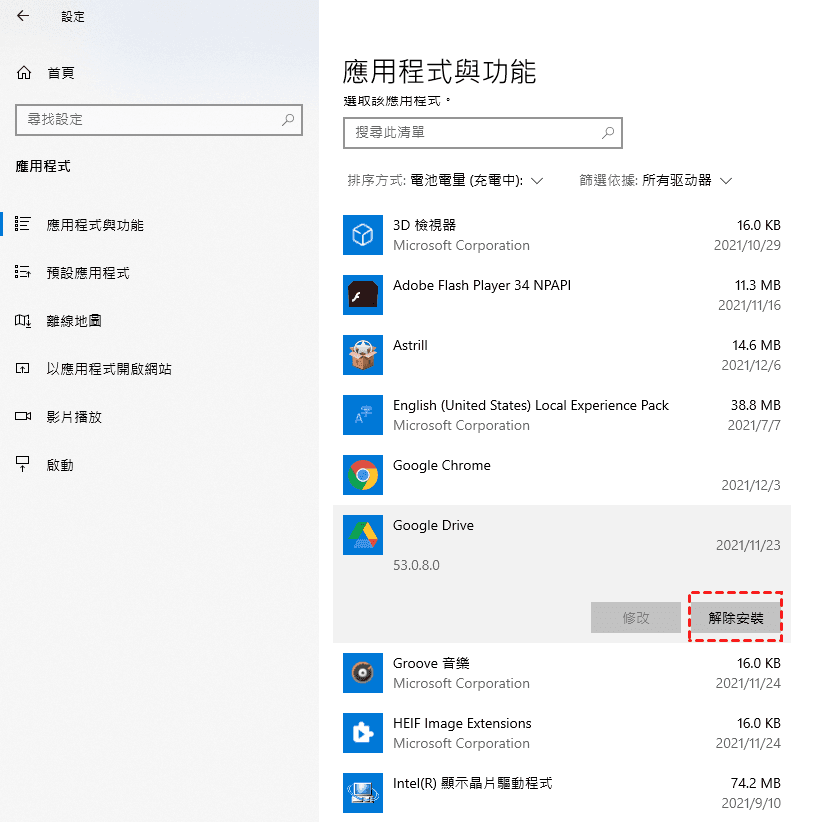Click the HEIF Image Extensions icon
The width and height of the screenshot is (826, 822).
click(363, 733)
